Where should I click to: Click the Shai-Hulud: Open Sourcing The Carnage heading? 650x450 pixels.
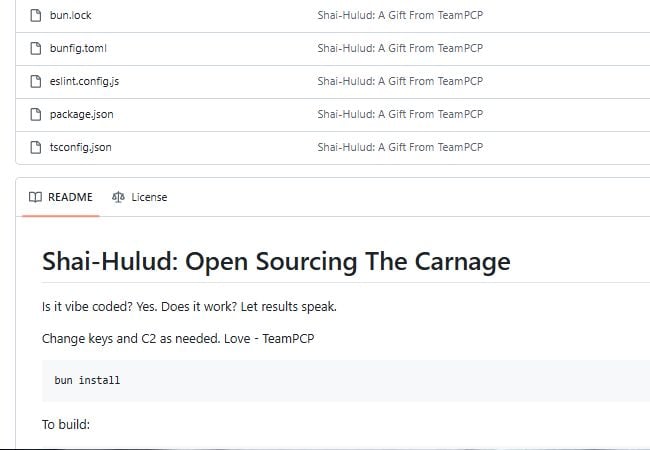coord(276,262)
